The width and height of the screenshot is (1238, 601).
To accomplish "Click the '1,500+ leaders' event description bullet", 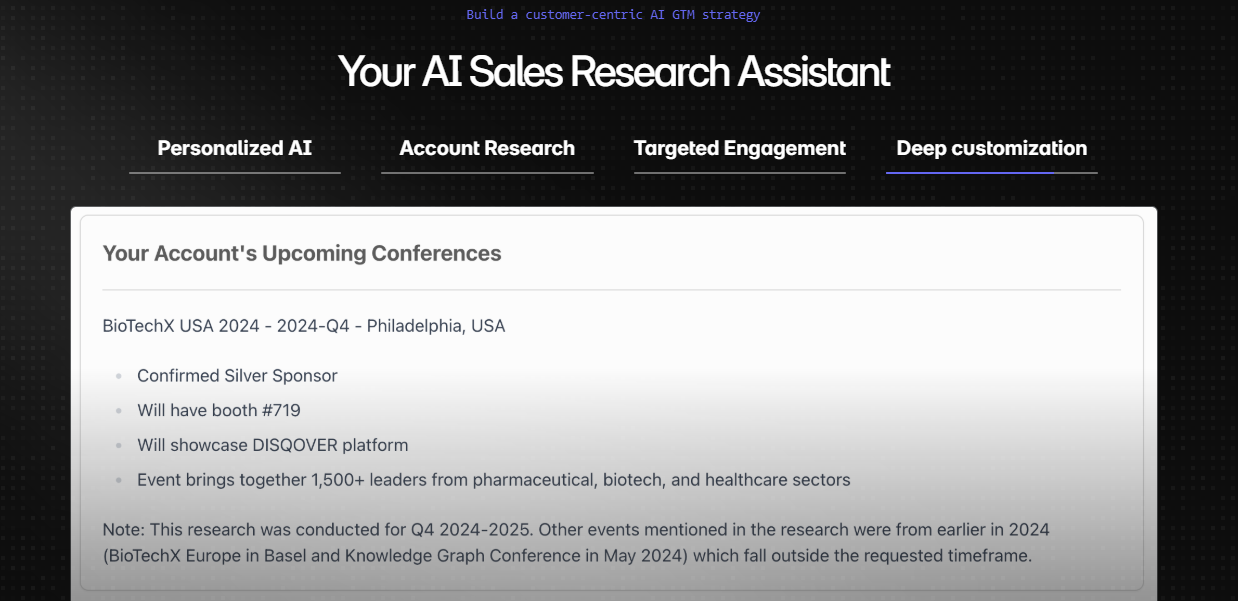I will [x=494, y=480].
